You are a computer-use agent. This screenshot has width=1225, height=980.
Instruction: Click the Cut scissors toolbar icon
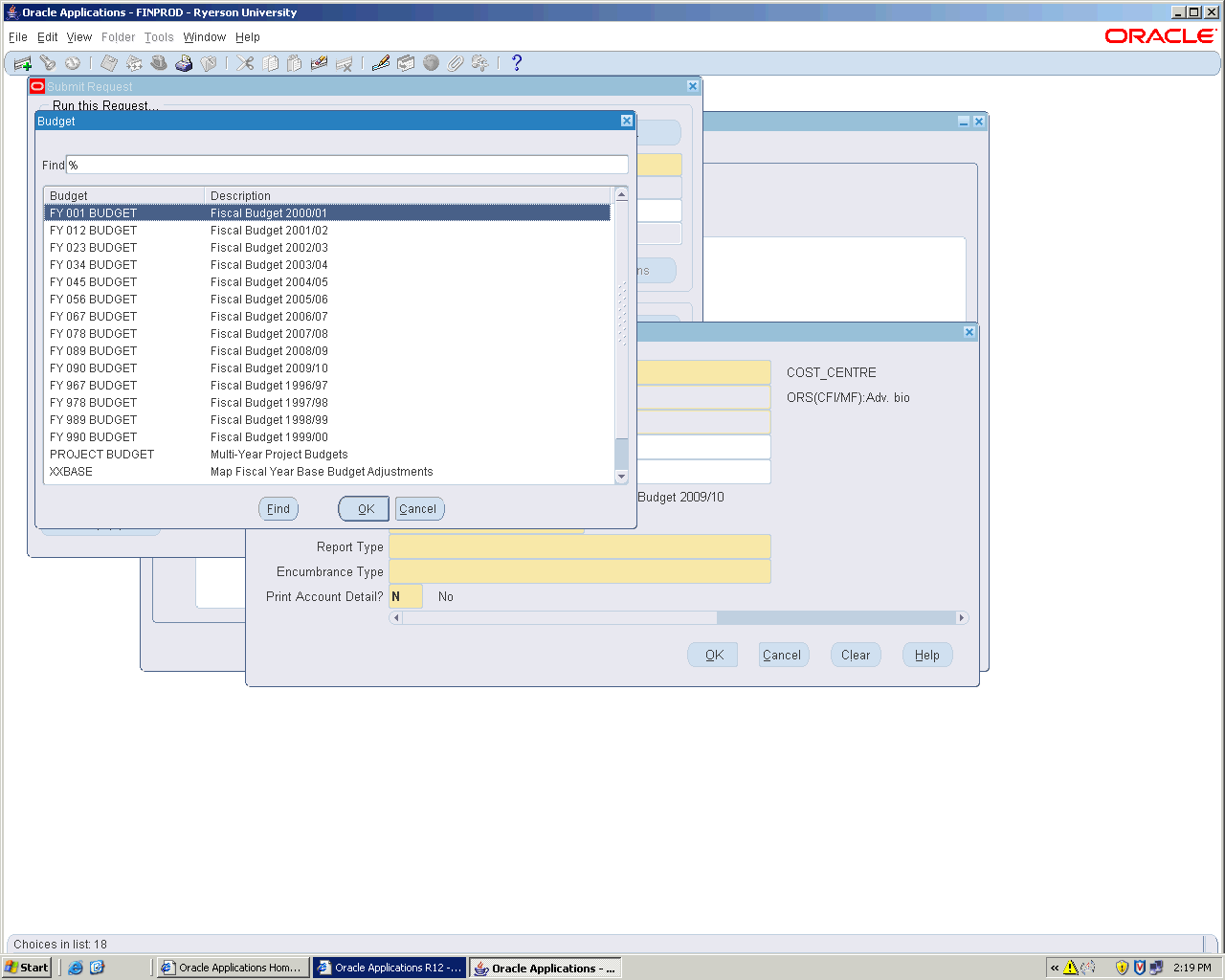246,63
